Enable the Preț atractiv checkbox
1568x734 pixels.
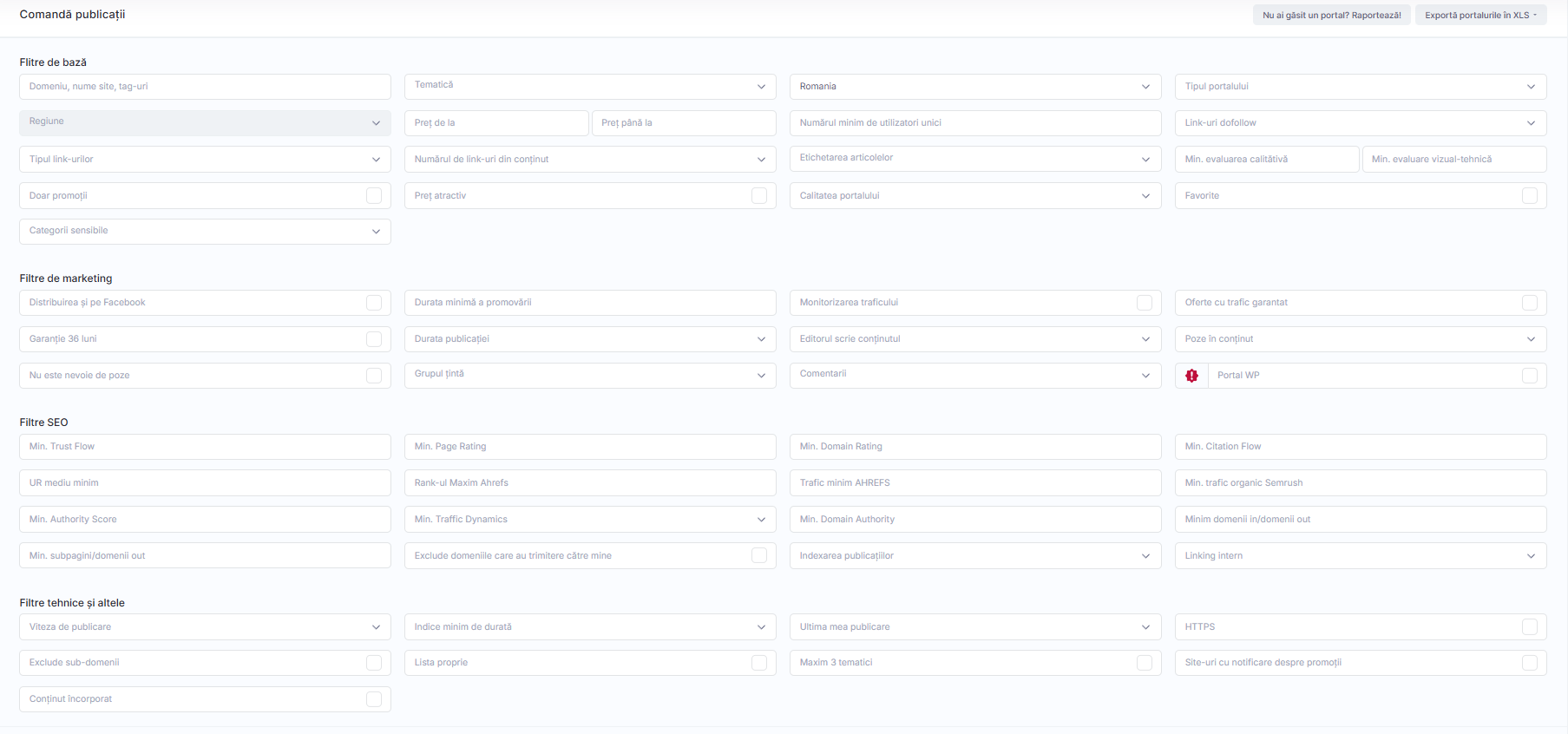click(x=759, y=196)
